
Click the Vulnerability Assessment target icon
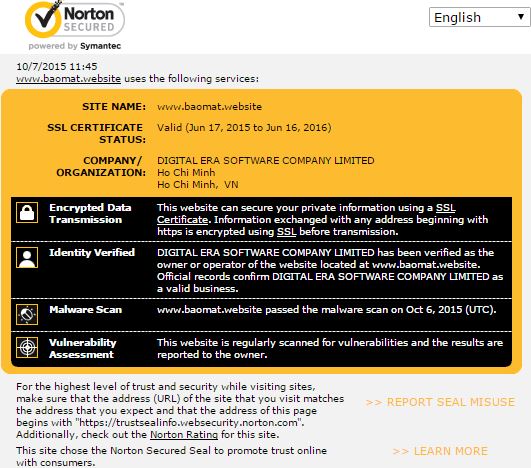point(27,347)
